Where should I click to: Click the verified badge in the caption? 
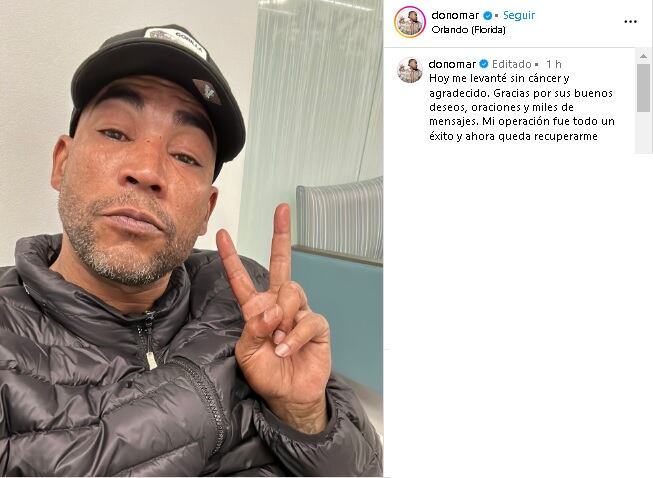click(x=484, y=64)
